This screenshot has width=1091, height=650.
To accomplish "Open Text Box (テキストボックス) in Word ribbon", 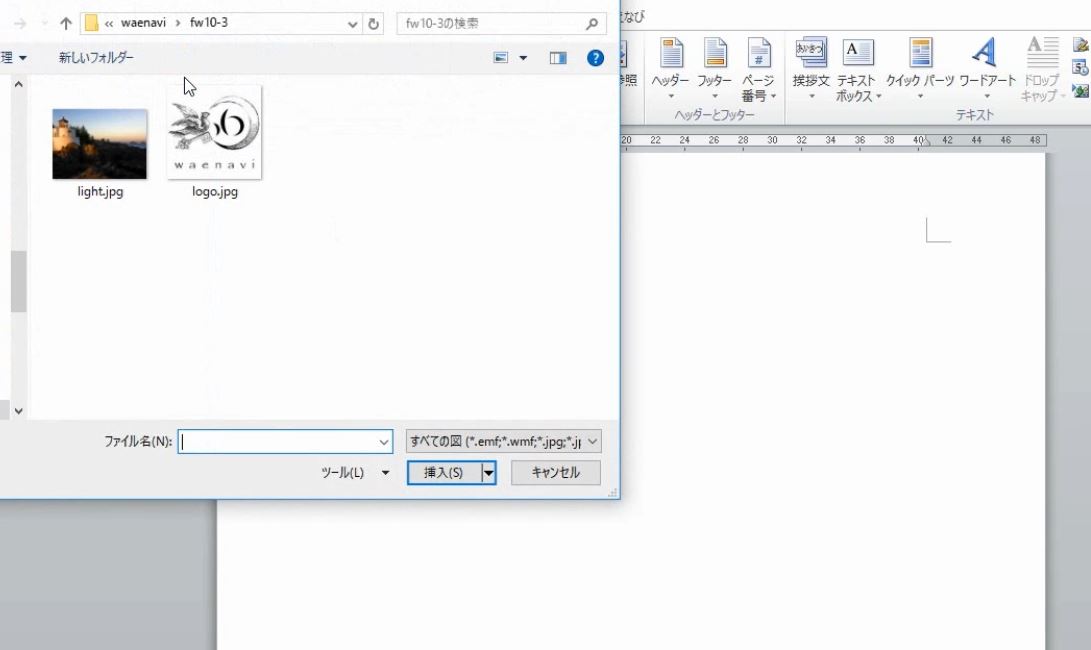I will [x=857, y=69].
